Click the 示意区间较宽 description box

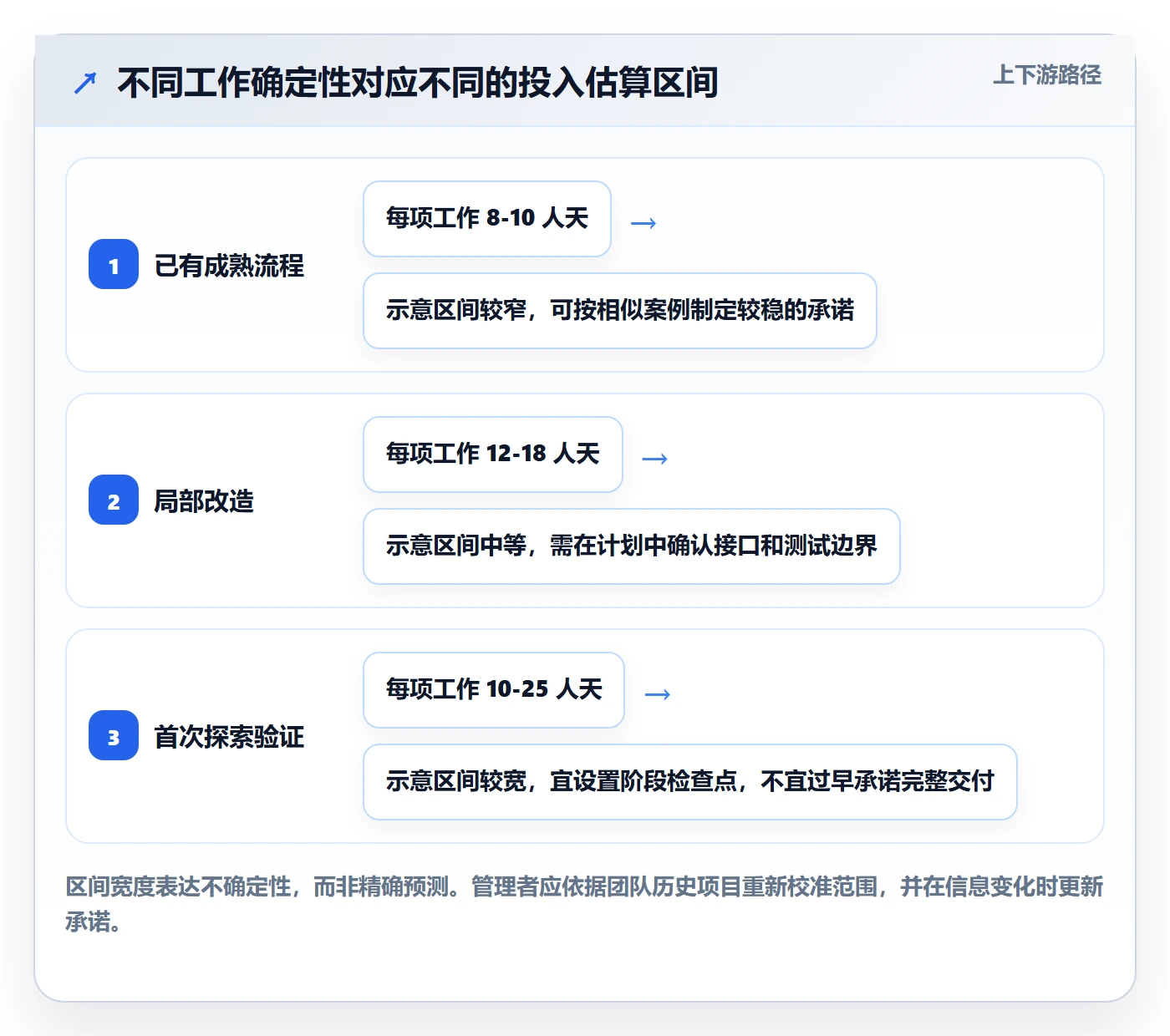(690, 782)
